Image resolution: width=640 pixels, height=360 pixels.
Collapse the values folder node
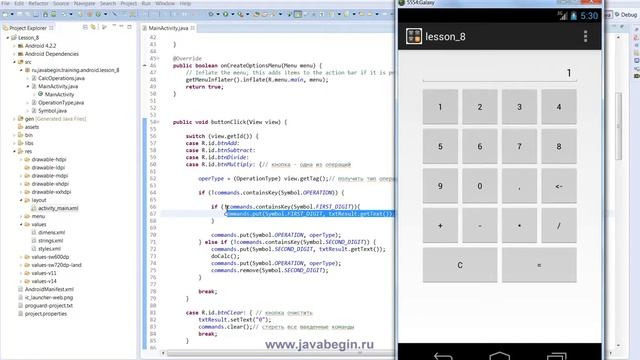pyautogui.click(x=21, y=224)
